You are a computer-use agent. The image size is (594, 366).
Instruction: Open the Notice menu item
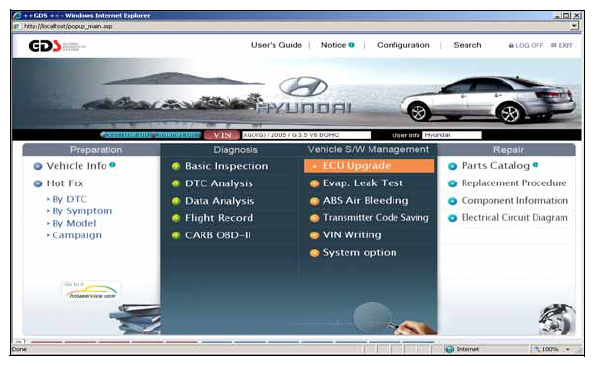333,45
